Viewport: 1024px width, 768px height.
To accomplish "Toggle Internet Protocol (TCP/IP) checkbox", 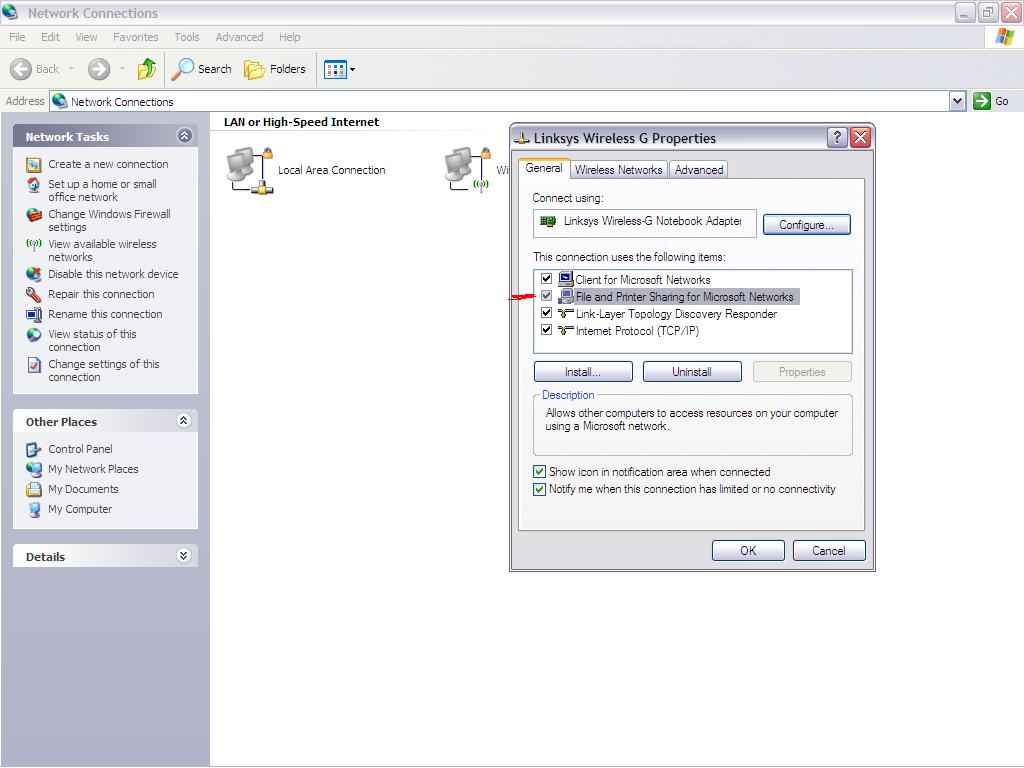I will [547, 330].
